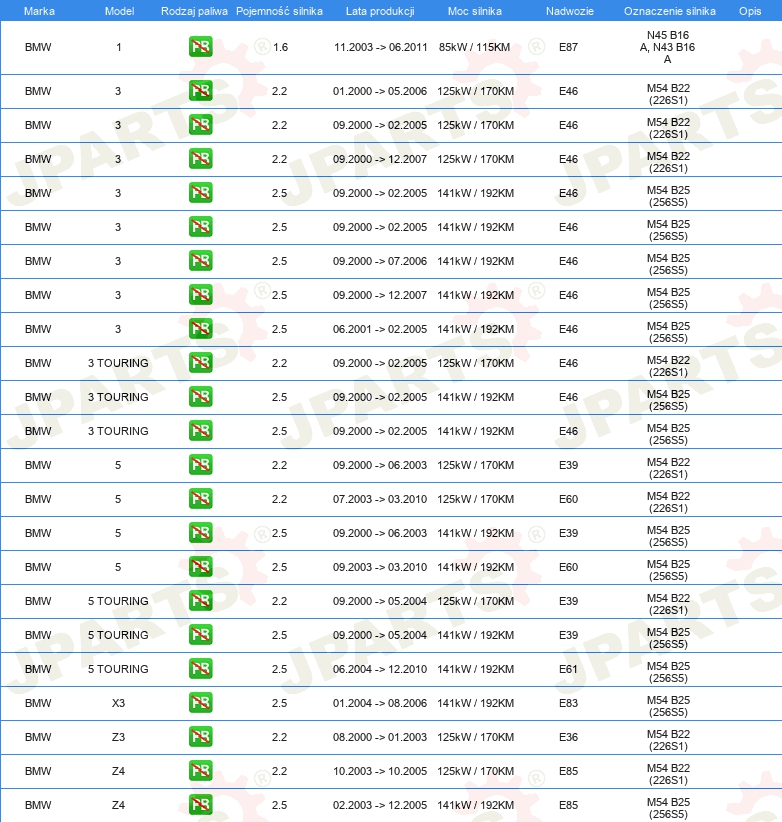Select the '07.2003 -> 03.2010' production years
Image resolution: width=782 pixels, height=822 pixels.
(380, 499)
